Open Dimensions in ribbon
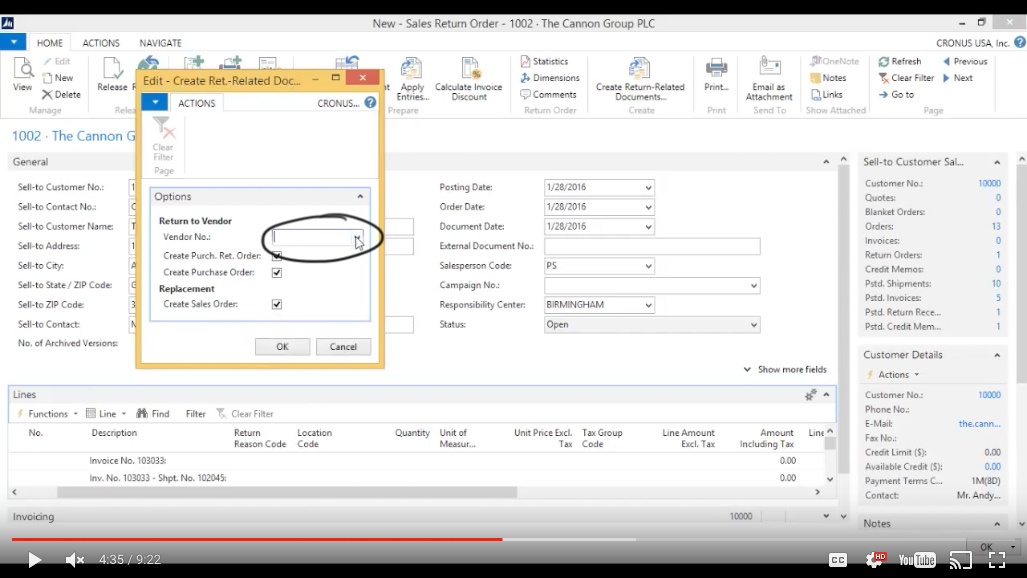Screen dimensions: 1027x578 [550, 78]
